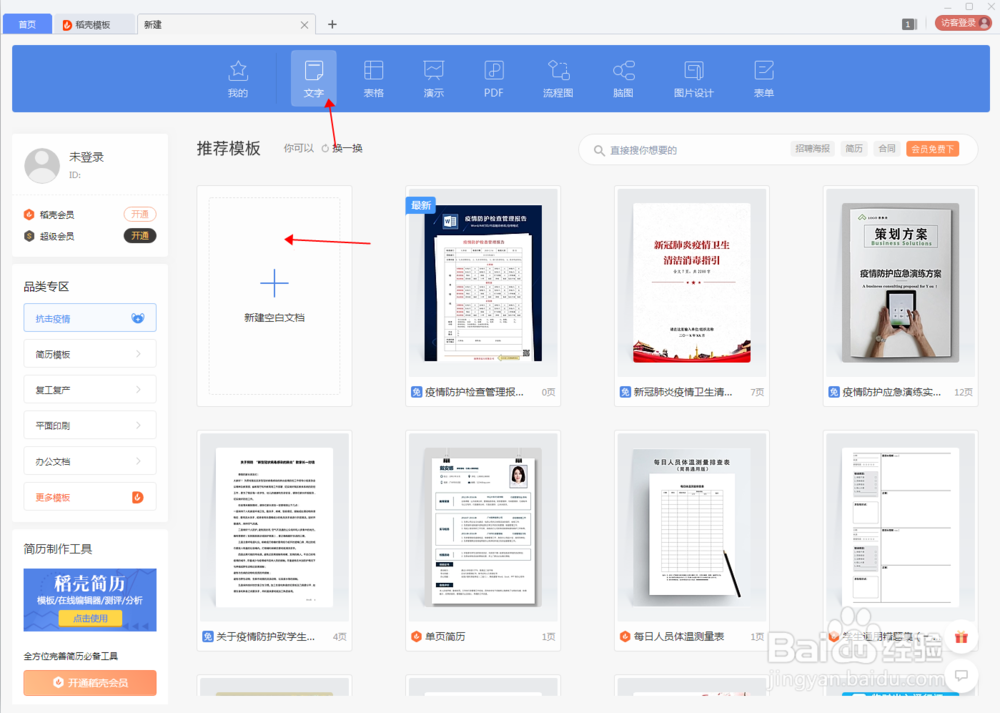
Task: Open the 我的 (My) star icon
Action: pos(238,70)
